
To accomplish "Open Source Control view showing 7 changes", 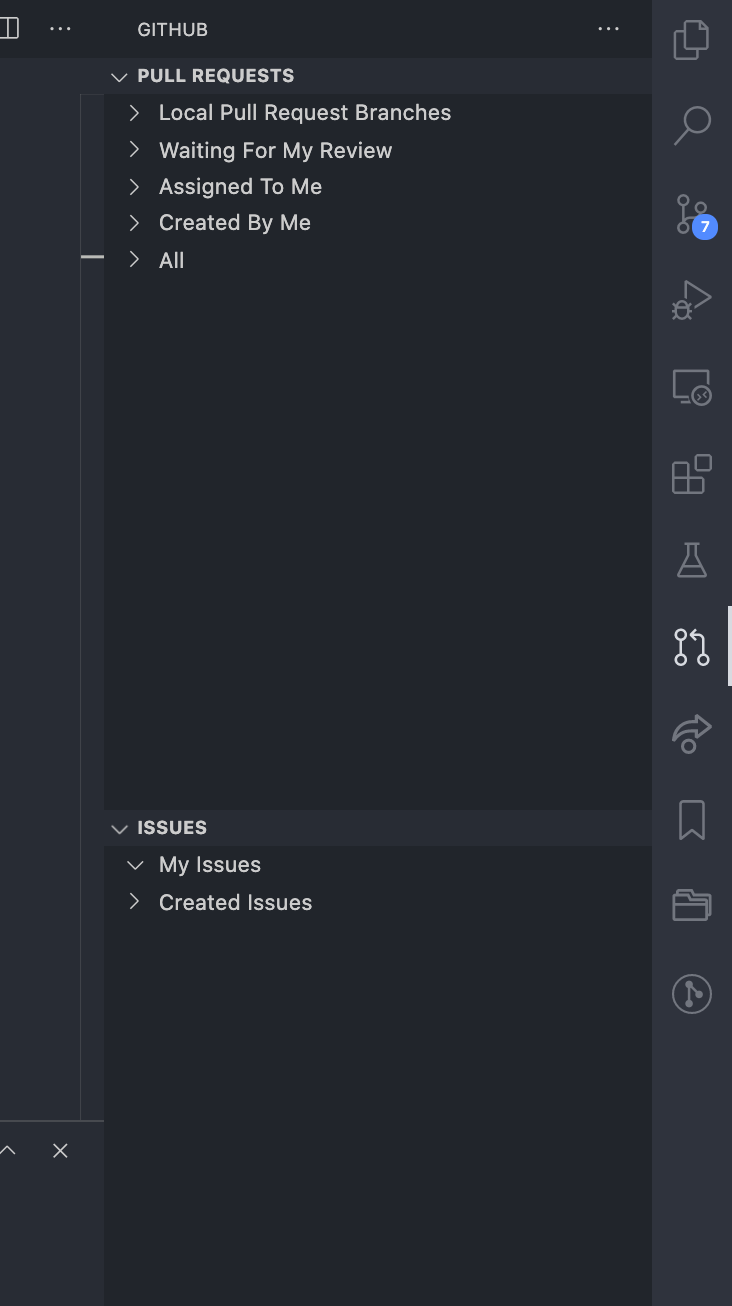I will tap(691, 212).
